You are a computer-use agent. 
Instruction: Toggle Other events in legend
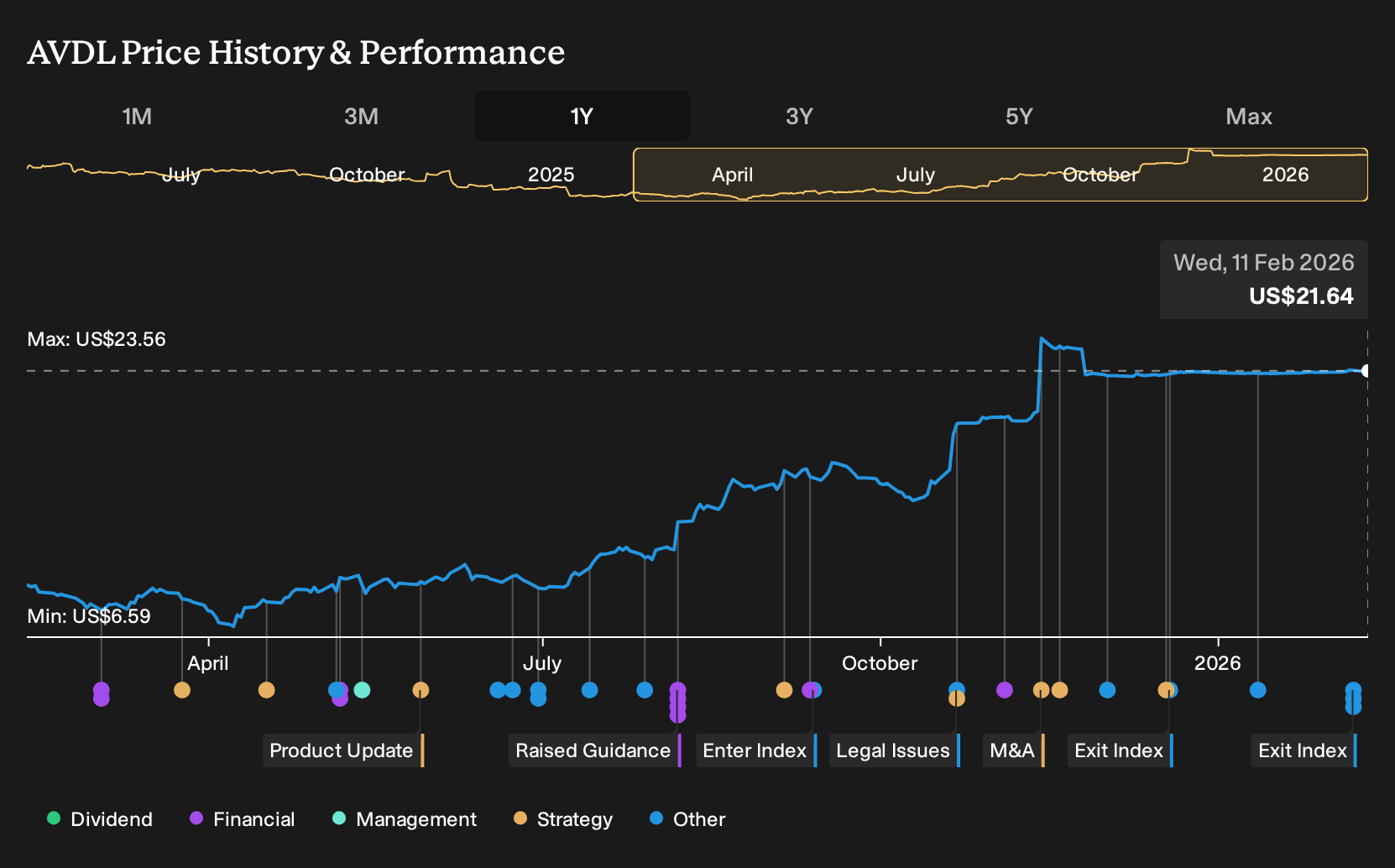click(x=687, y=819)
